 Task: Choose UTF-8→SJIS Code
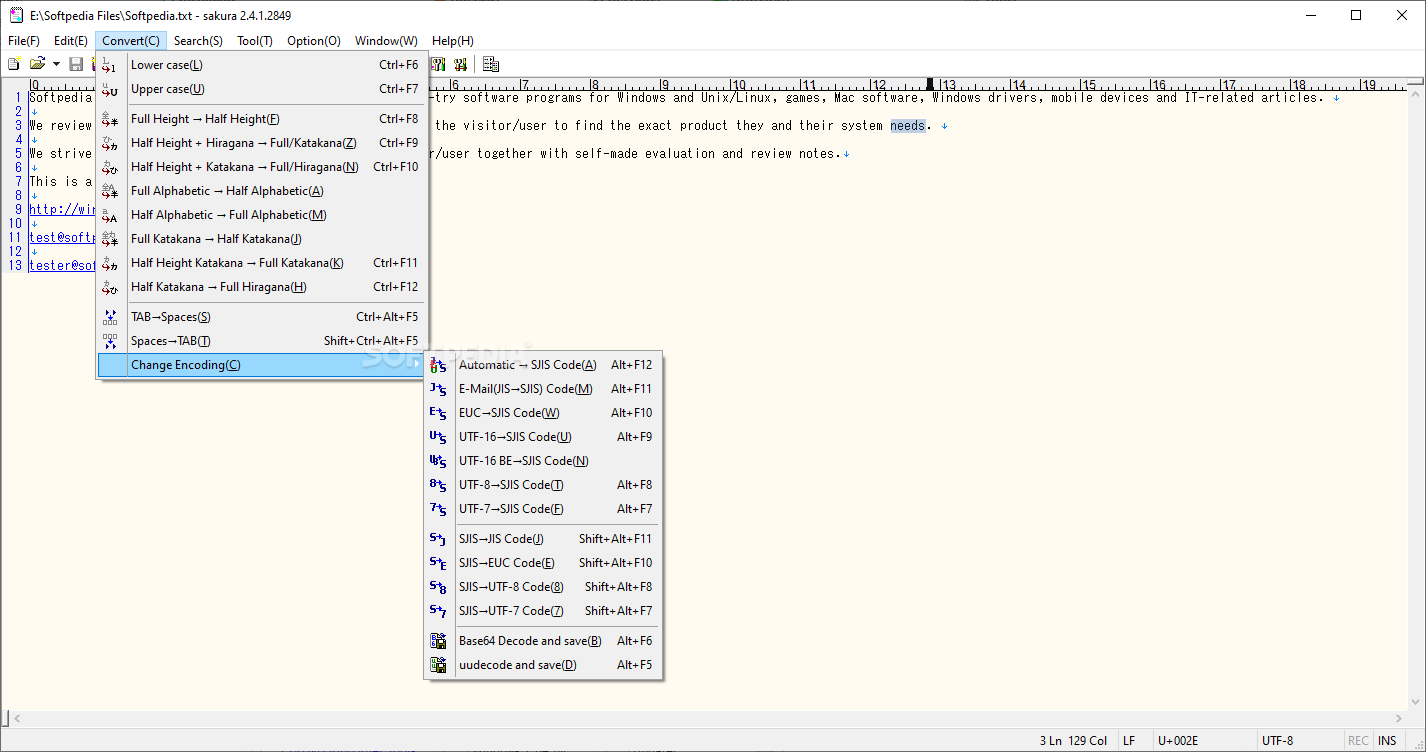pos(543,485)
